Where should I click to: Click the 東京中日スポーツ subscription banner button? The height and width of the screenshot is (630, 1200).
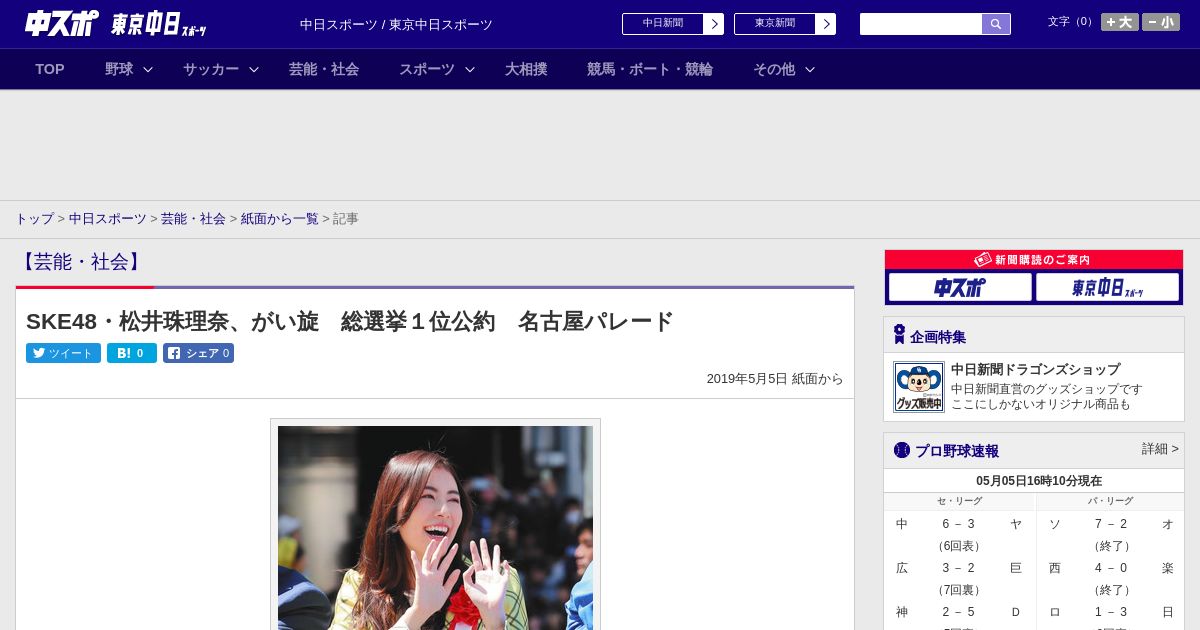pos(1107,287)
